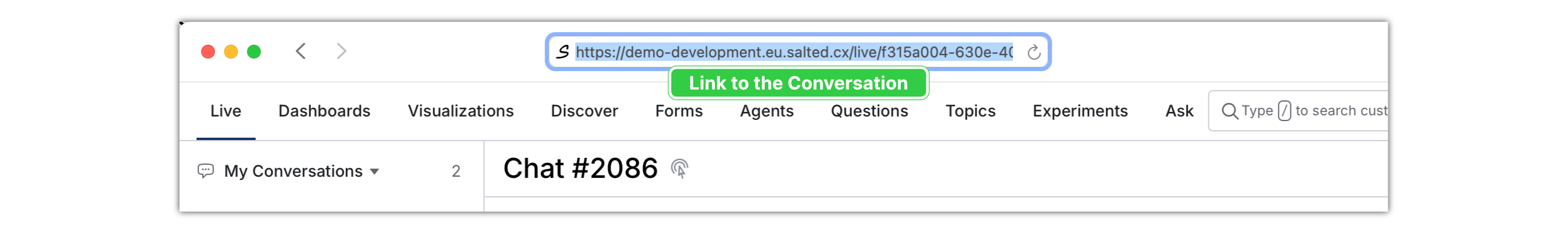Image resolution: width=1568 pixels, height=233 pixels.
Task: Go to the Experiments tab
Action: [x=1080, y=111]
